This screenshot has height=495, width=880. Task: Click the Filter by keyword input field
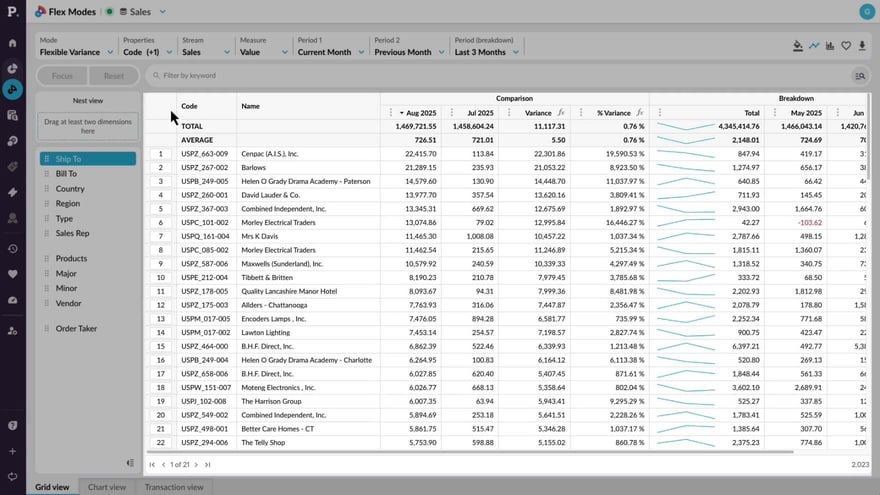pos(500,76)
